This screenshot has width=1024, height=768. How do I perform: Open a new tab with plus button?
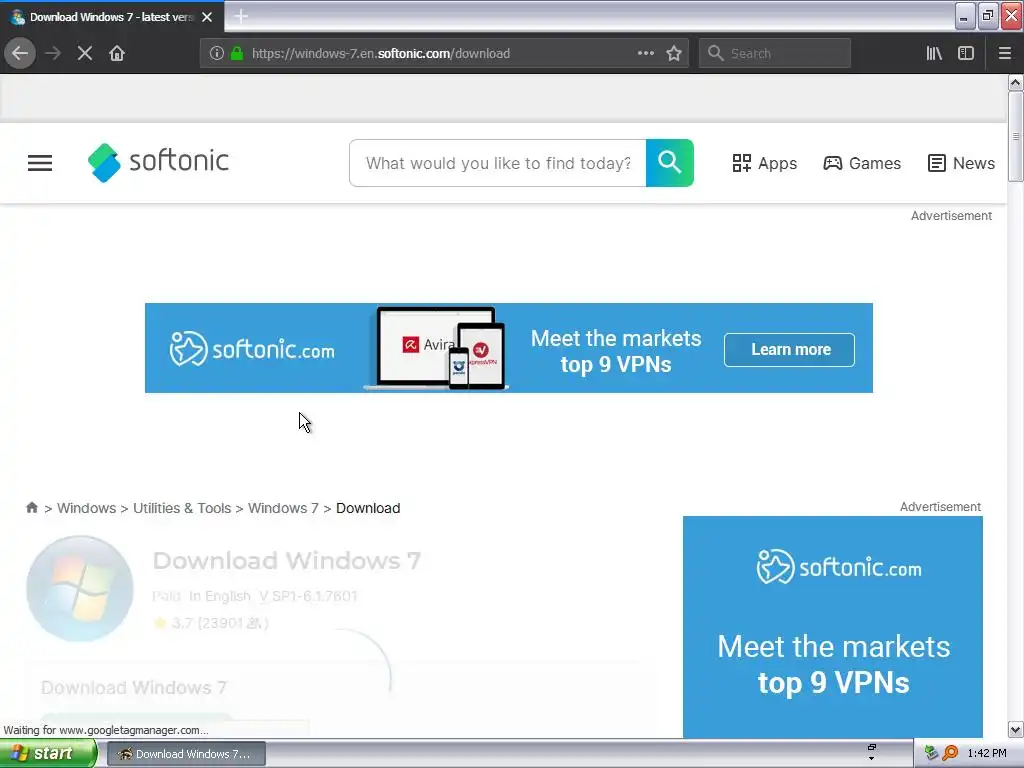241,16
